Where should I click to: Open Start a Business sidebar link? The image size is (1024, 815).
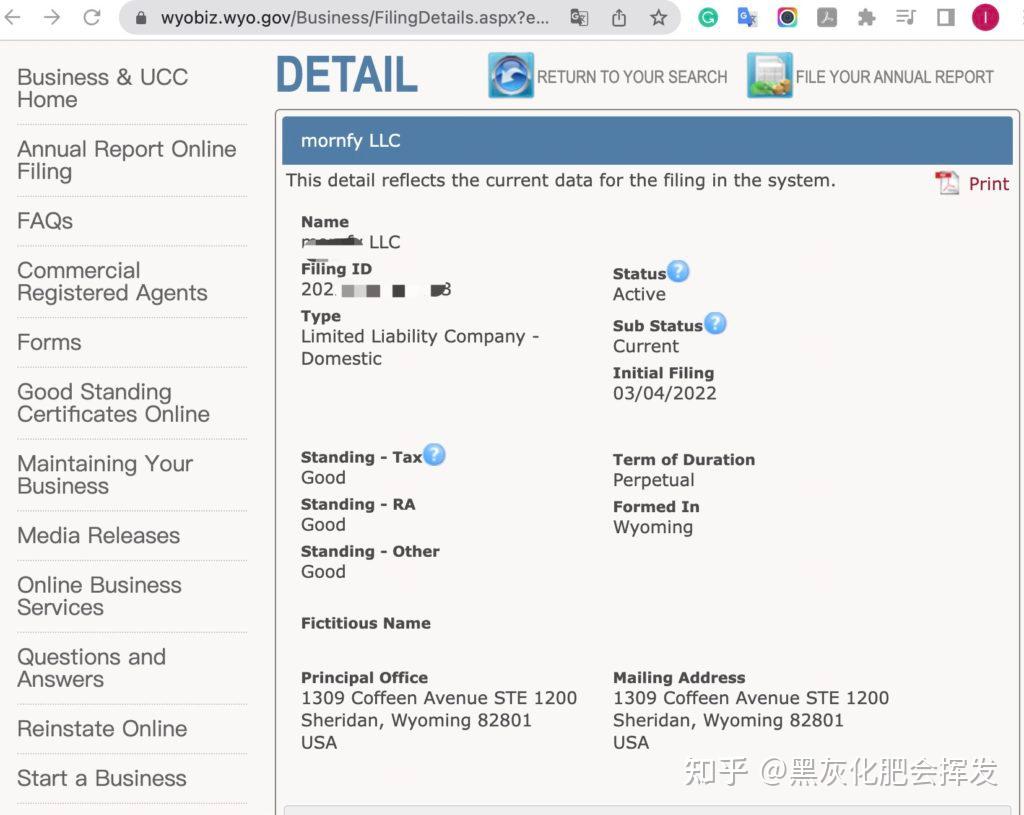[x=102, y=778]
